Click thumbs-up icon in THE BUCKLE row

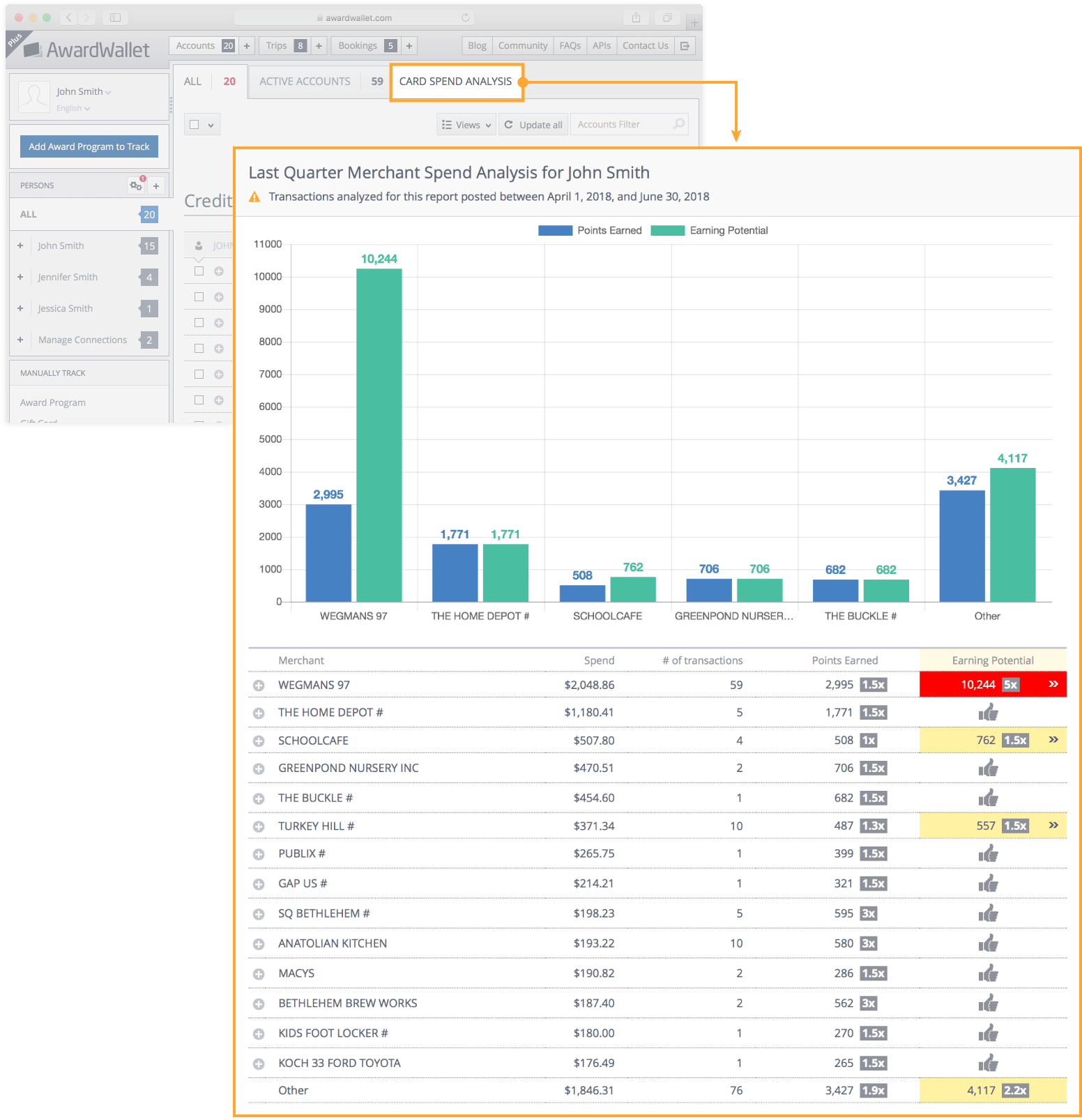989,798
